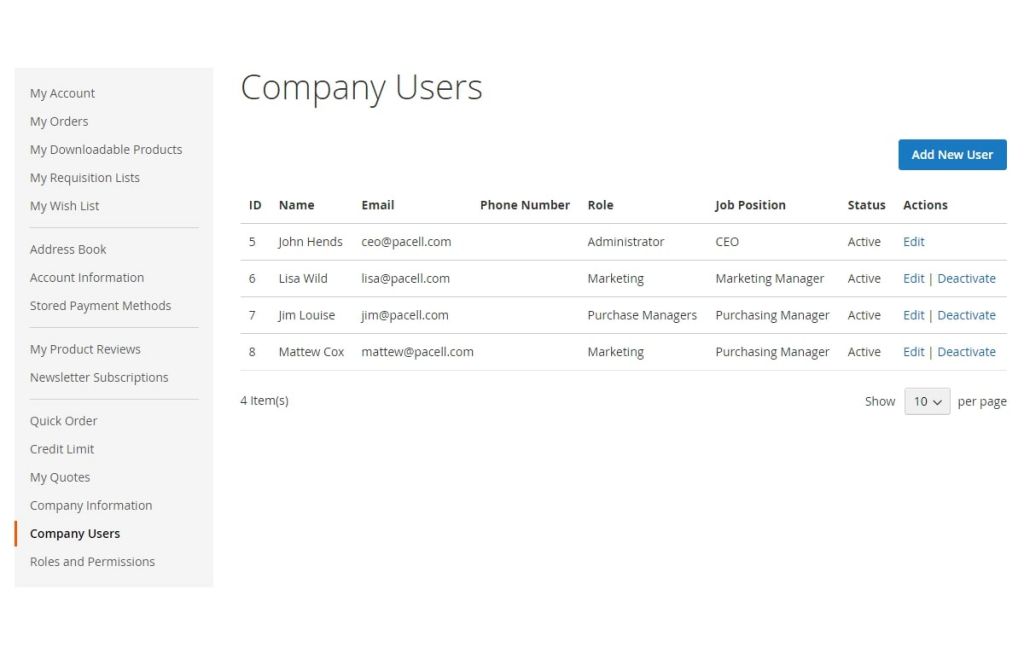Click the Phone Number column header
Image resolution: width=1024 pixels, height=650 pixels.
tap(524, 205)
